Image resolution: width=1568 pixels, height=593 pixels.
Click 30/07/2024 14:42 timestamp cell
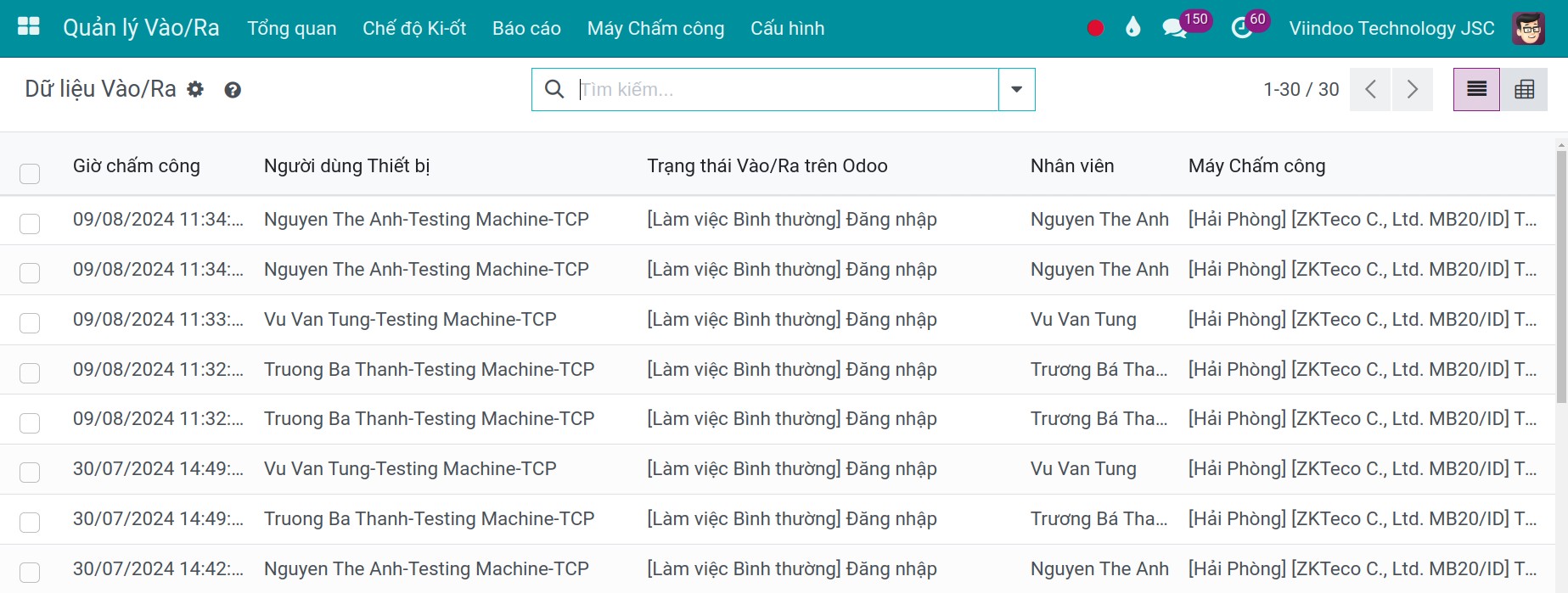pos(158,568)
